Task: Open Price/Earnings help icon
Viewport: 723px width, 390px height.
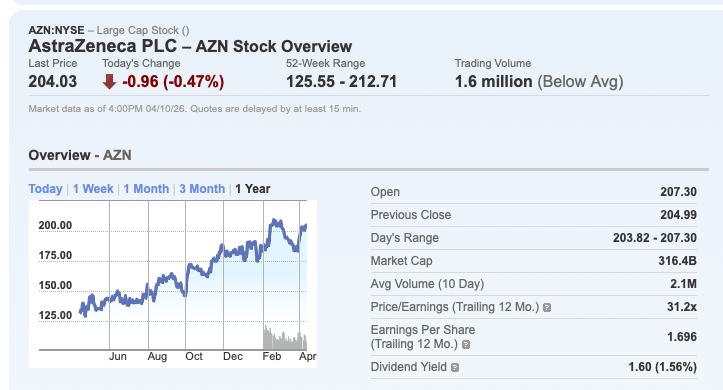Action: 547,307
